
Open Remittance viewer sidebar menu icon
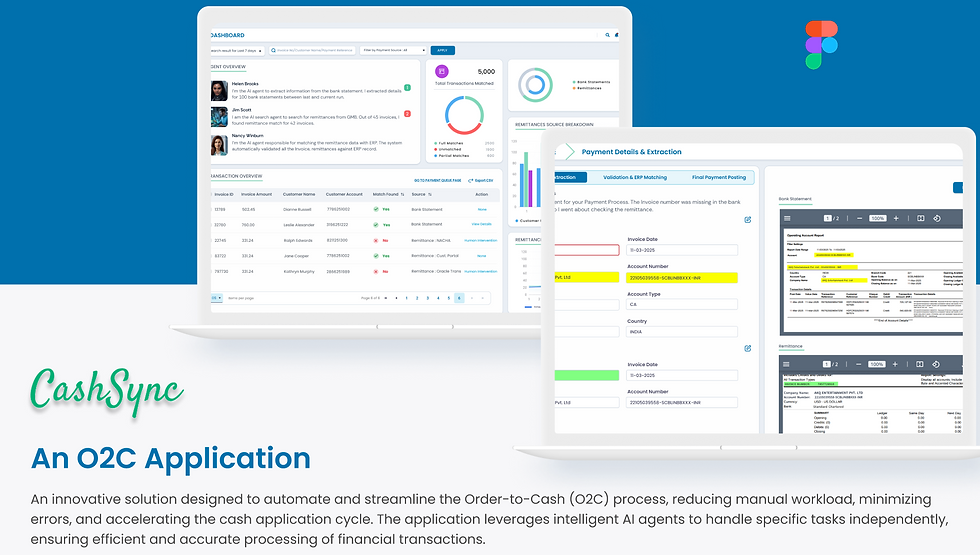tap(786, 364)
